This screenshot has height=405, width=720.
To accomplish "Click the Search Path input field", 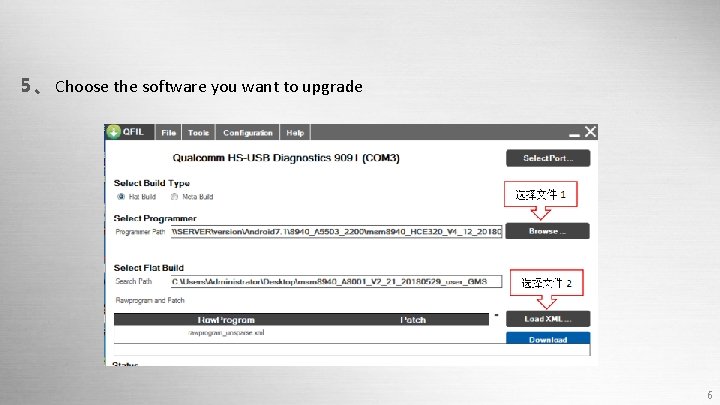I will [337, 281].
